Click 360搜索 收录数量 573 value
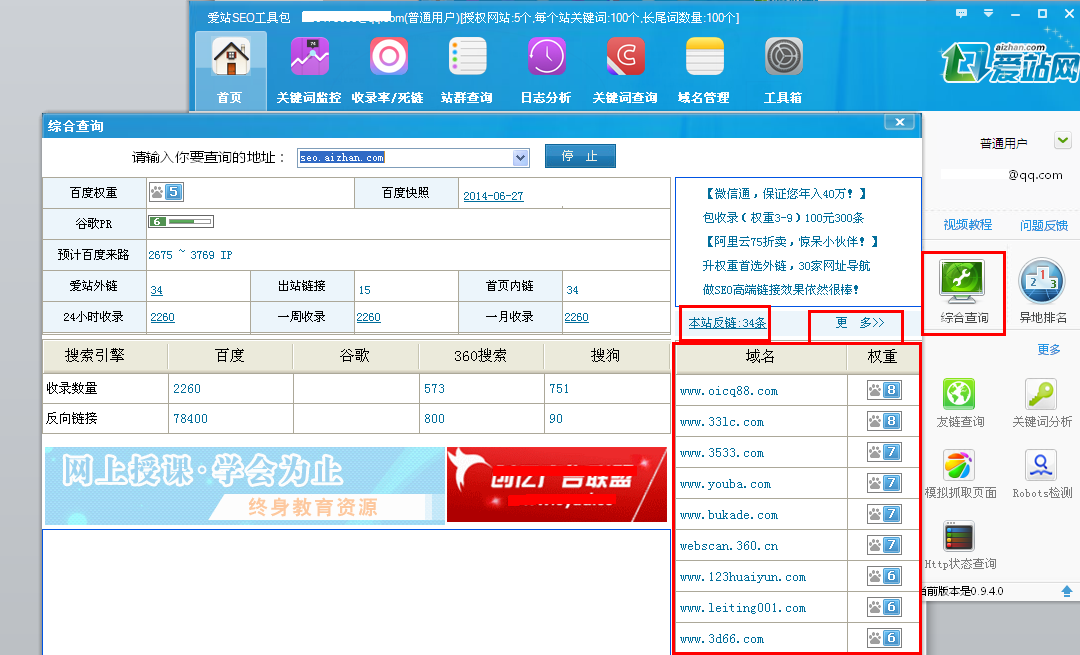The width and height of the screenshot is (1080, 655). pos(434,389)
